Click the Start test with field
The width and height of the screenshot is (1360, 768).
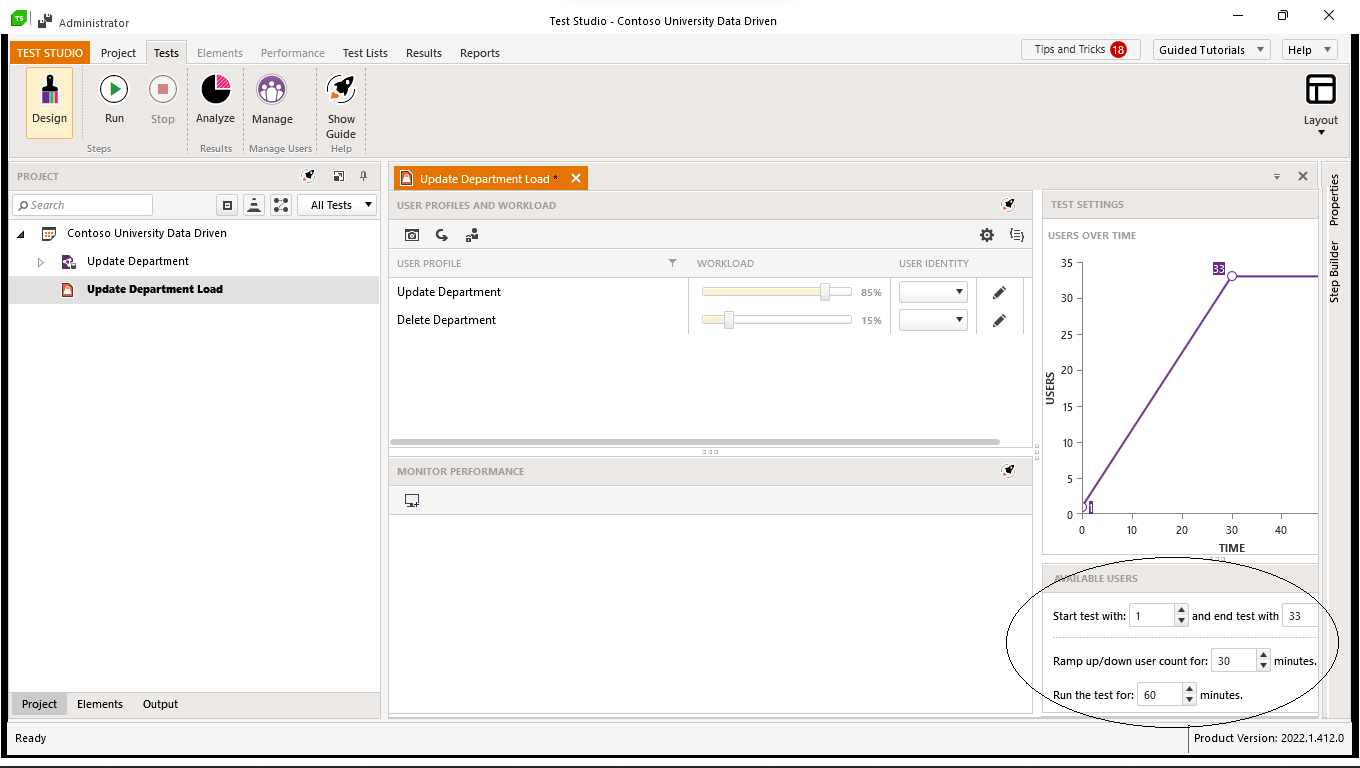[1151, 616]
